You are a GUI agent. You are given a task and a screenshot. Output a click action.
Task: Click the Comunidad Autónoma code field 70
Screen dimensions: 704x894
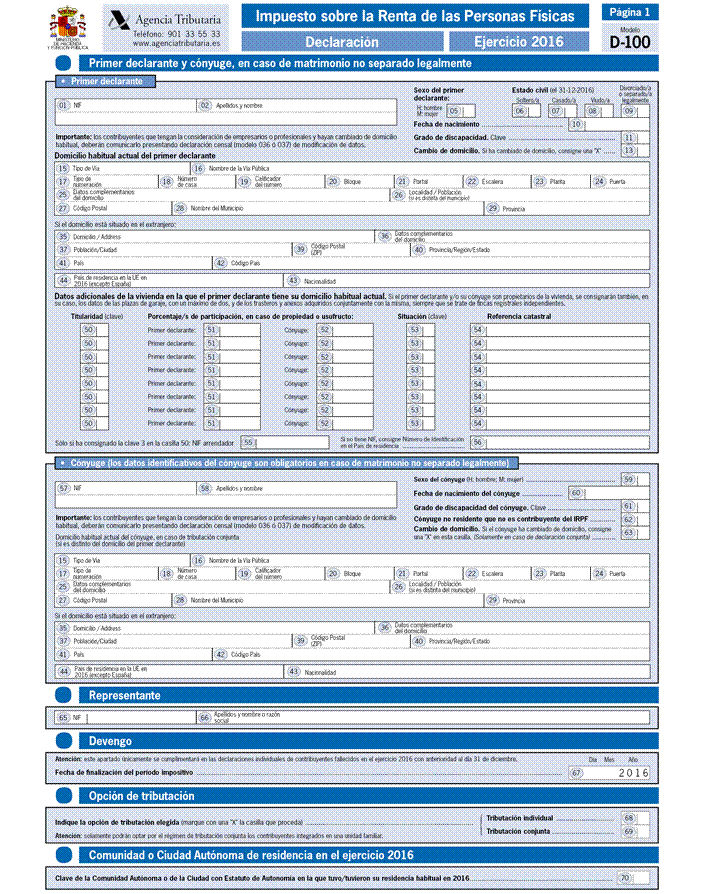pyautogui.click(x=641, y=878)
